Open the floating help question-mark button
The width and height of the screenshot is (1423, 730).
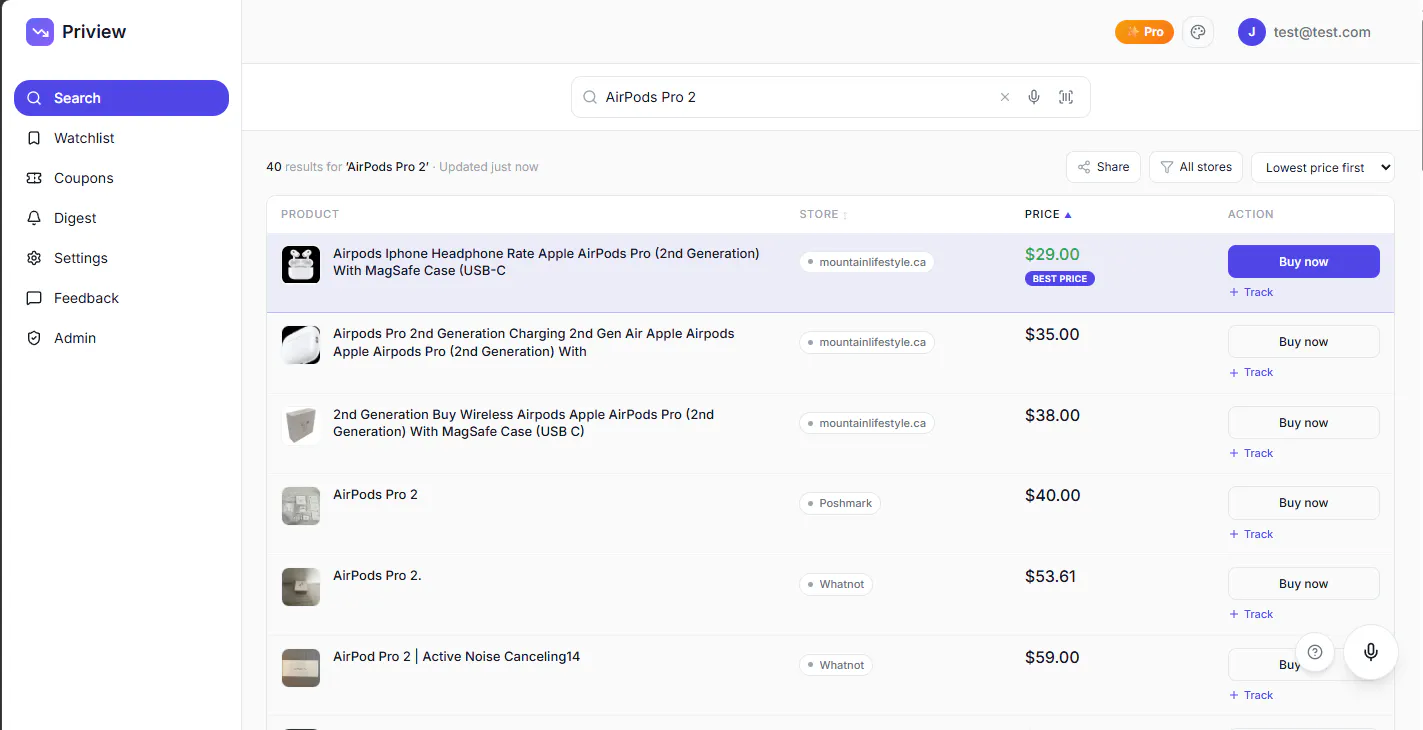[1315, 652]
